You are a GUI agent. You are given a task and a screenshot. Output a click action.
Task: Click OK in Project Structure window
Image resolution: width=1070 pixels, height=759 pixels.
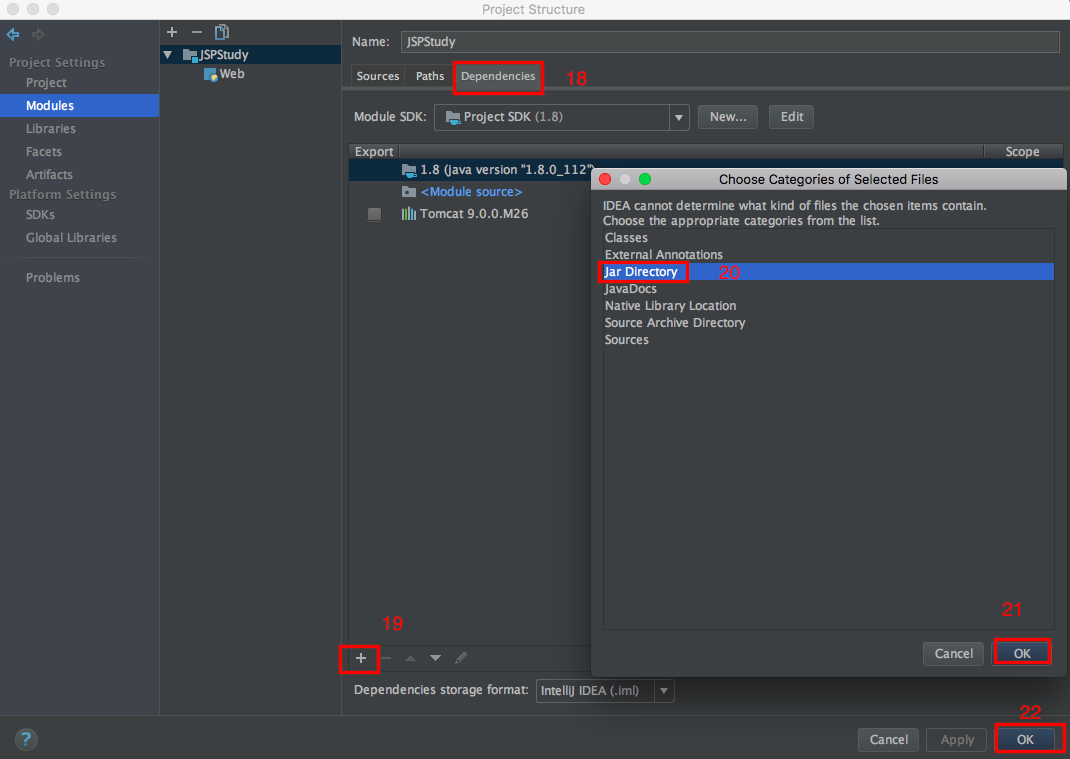click(x=1025, y=739)
